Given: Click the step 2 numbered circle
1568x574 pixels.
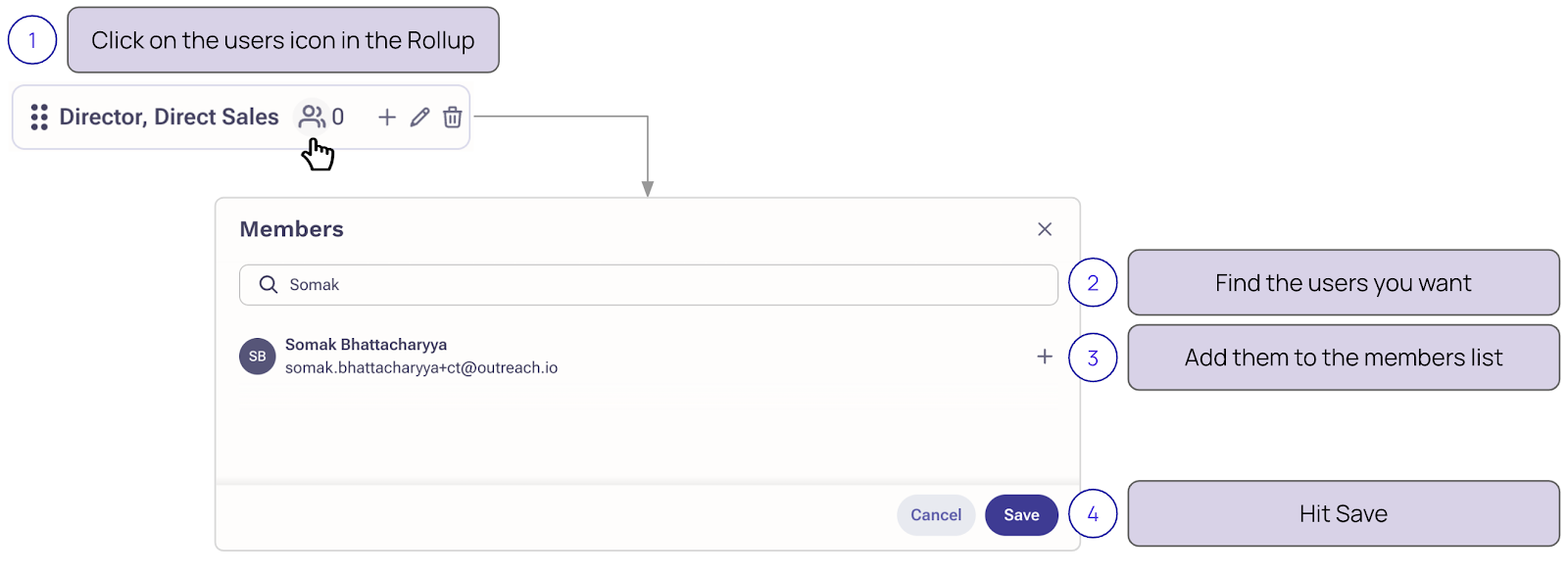Looking at the screenshot, I should point(1093,283).
